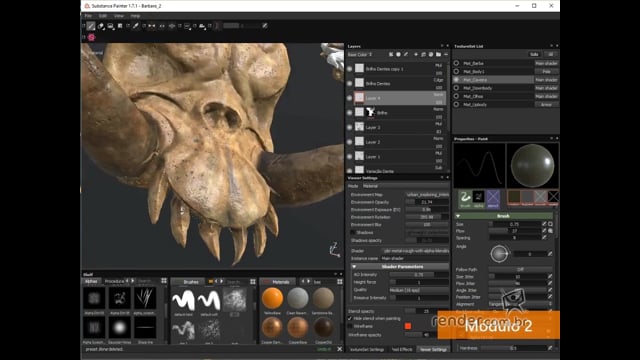The image size is (640, 360).
Task: Close the status bar message with X
Action: tap(340, 349)
